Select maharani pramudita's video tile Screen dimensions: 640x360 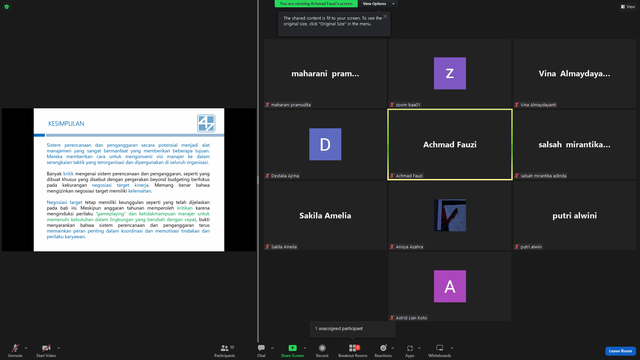[x=325, y=73]
